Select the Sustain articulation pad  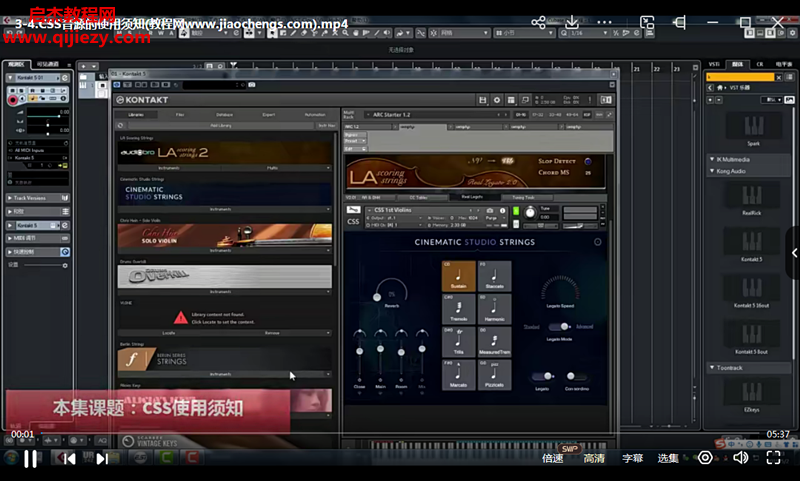click(x=458, y=276)
